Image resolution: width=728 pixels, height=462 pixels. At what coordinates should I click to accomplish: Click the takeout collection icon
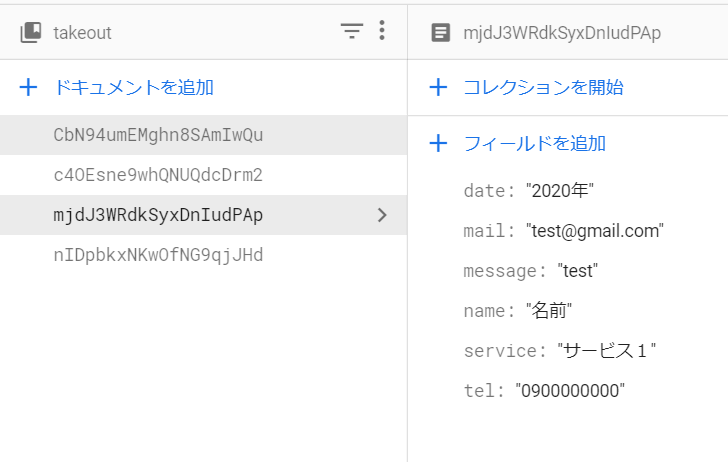30,33
